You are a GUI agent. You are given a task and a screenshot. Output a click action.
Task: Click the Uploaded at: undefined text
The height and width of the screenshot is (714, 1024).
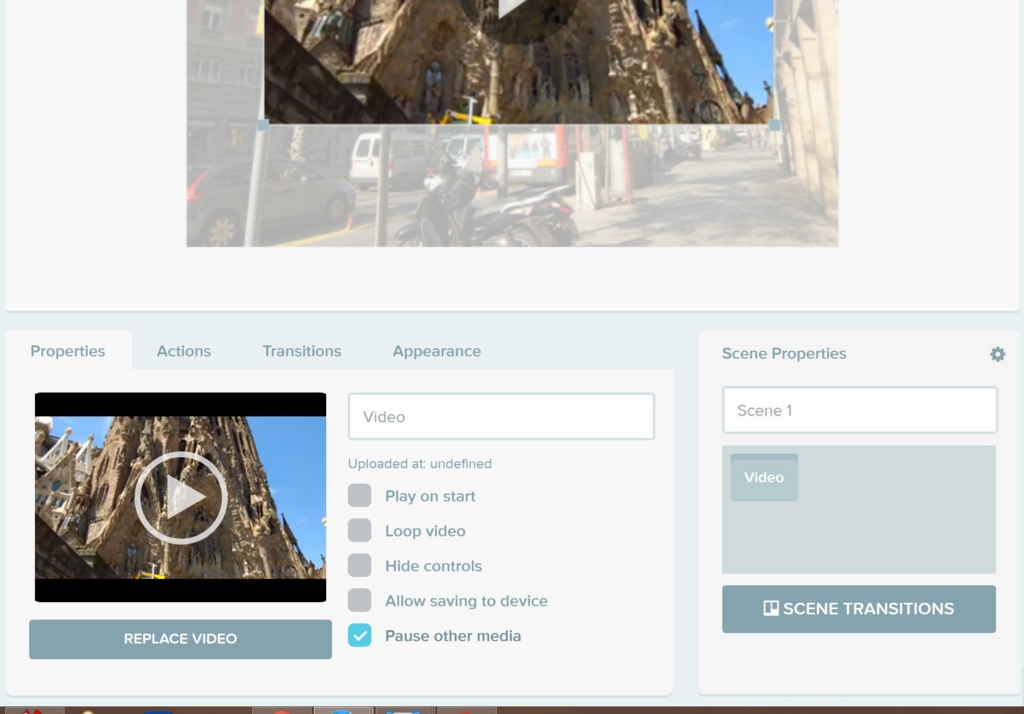coord(420,464)
